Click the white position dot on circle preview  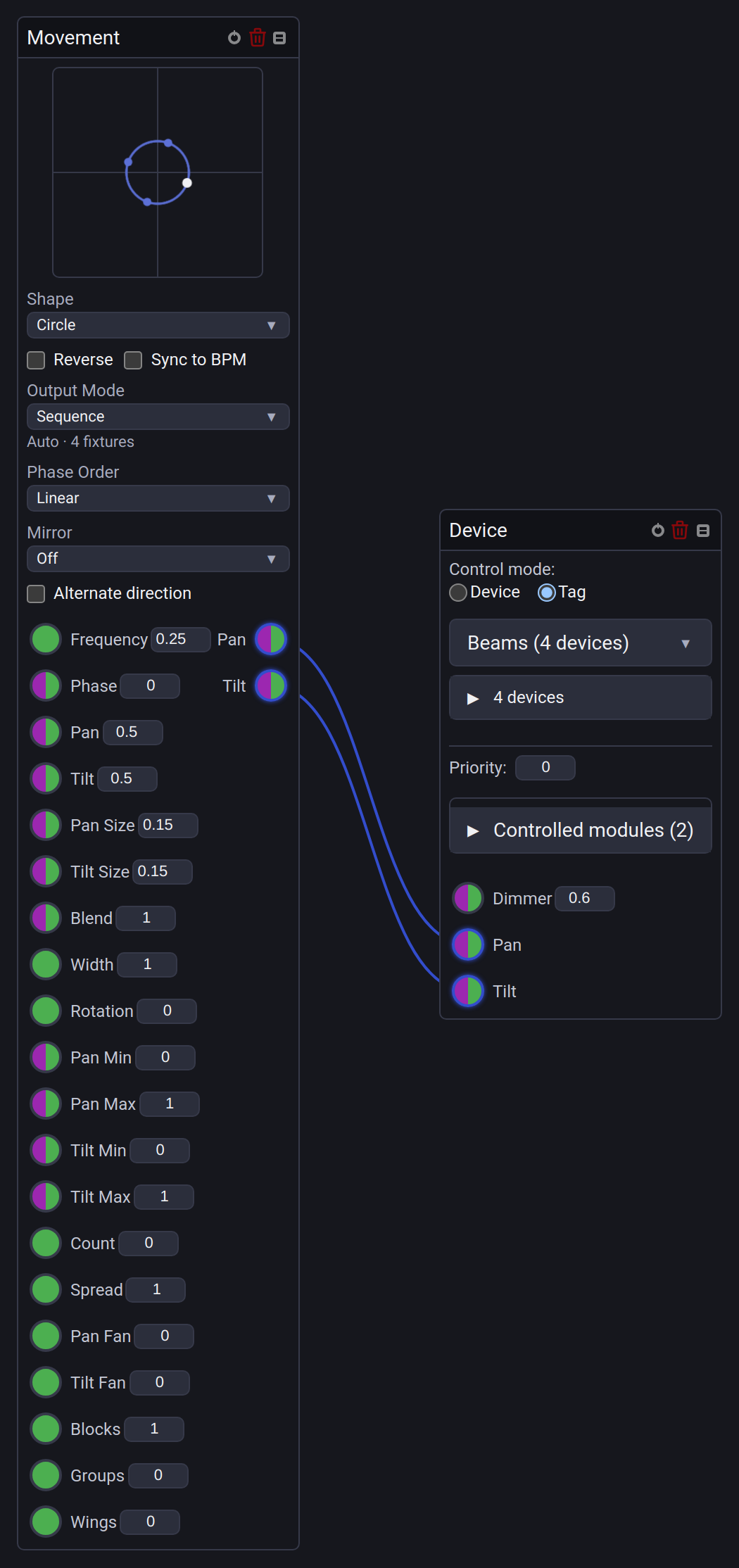click(x=187, y=183)
